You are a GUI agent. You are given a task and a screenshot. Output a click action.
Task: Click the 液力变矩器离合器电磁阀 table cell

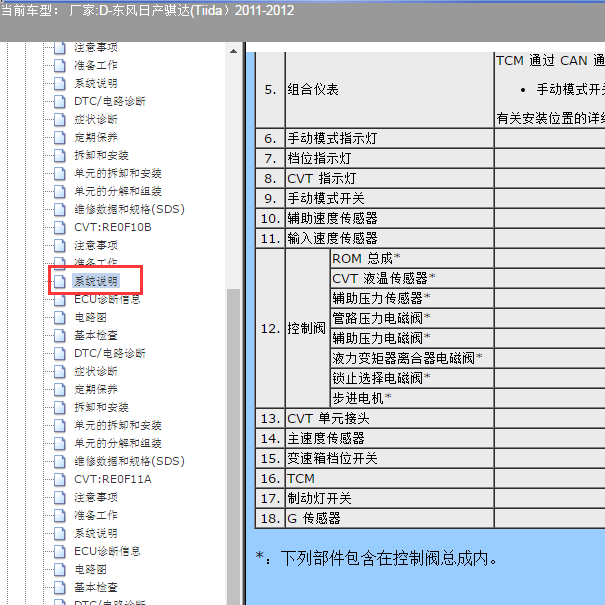click(412, 358)
